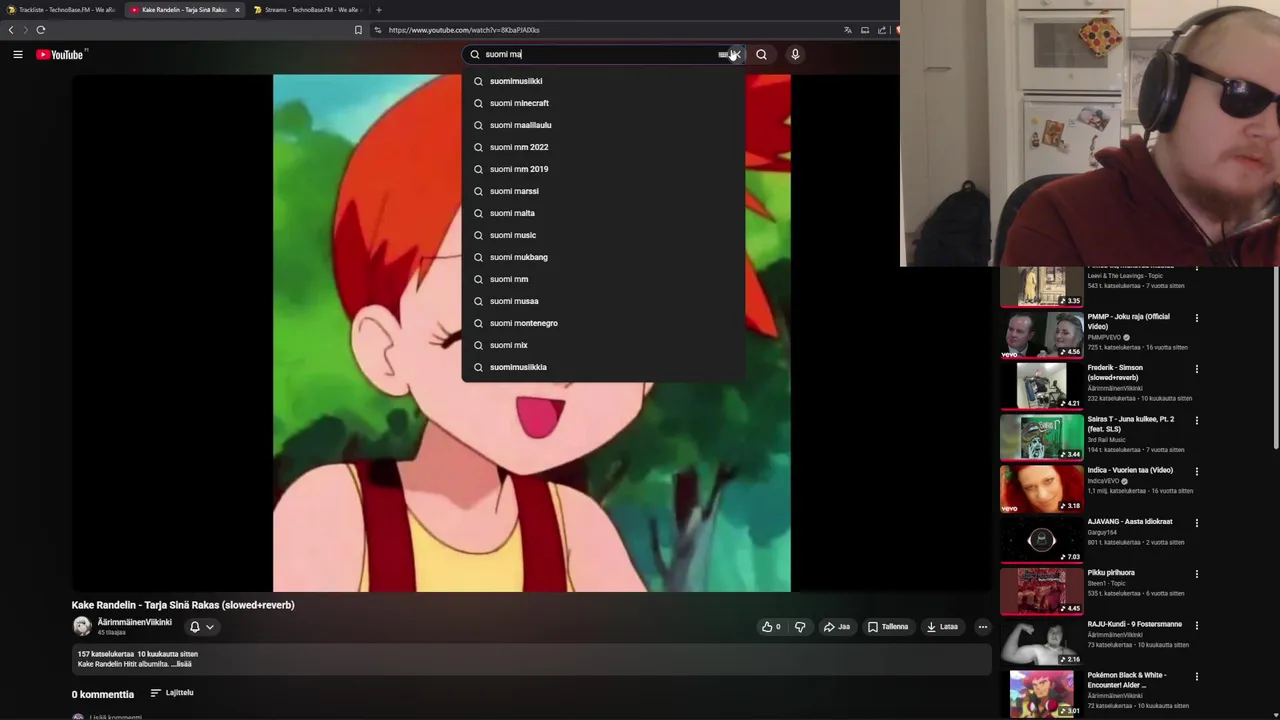Open options for the Frederik - Simson video
Viewport: 1280px width, 720px height.
point(1196,369)
